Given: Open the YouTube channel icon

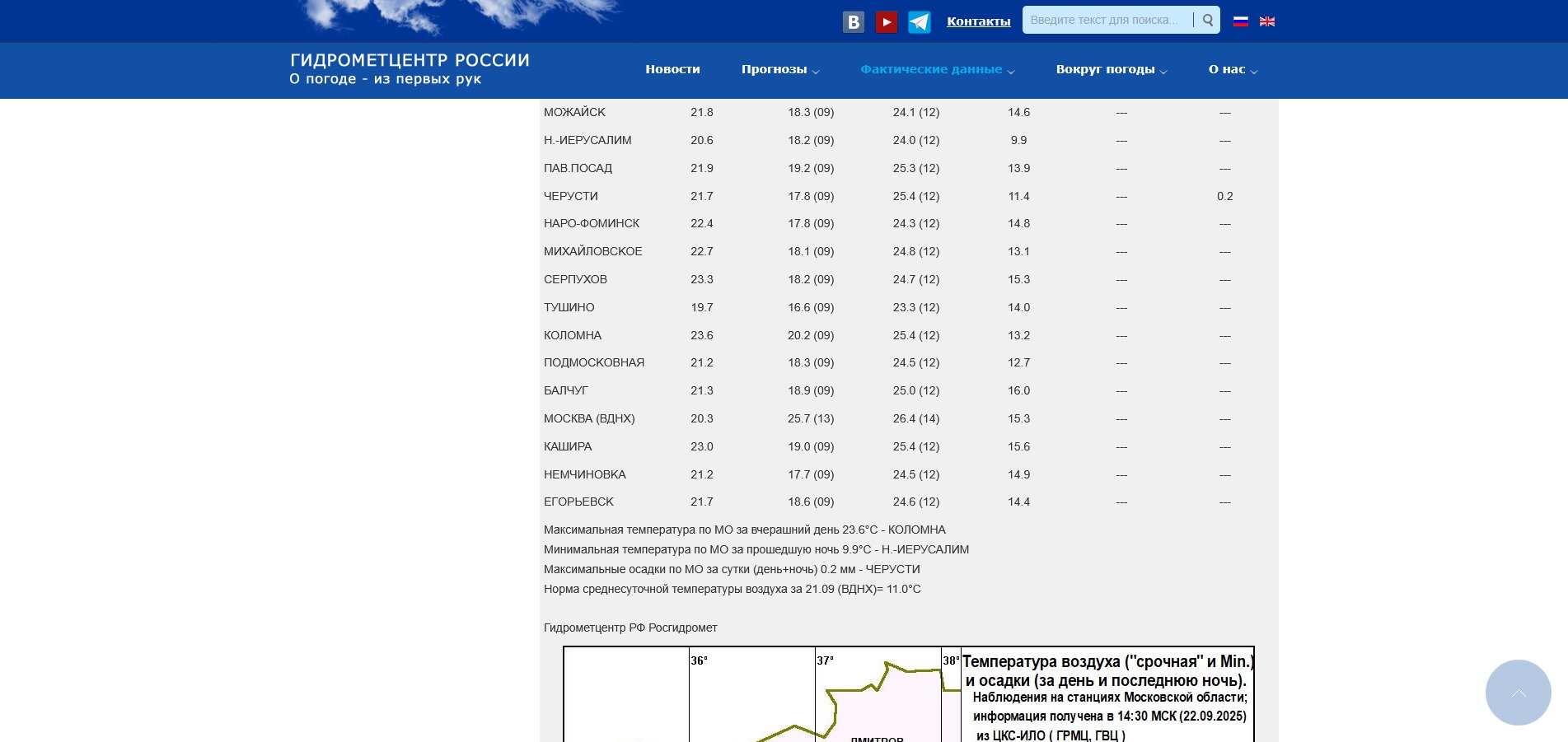Looking at the screenshot, I should tap(887, 22).
